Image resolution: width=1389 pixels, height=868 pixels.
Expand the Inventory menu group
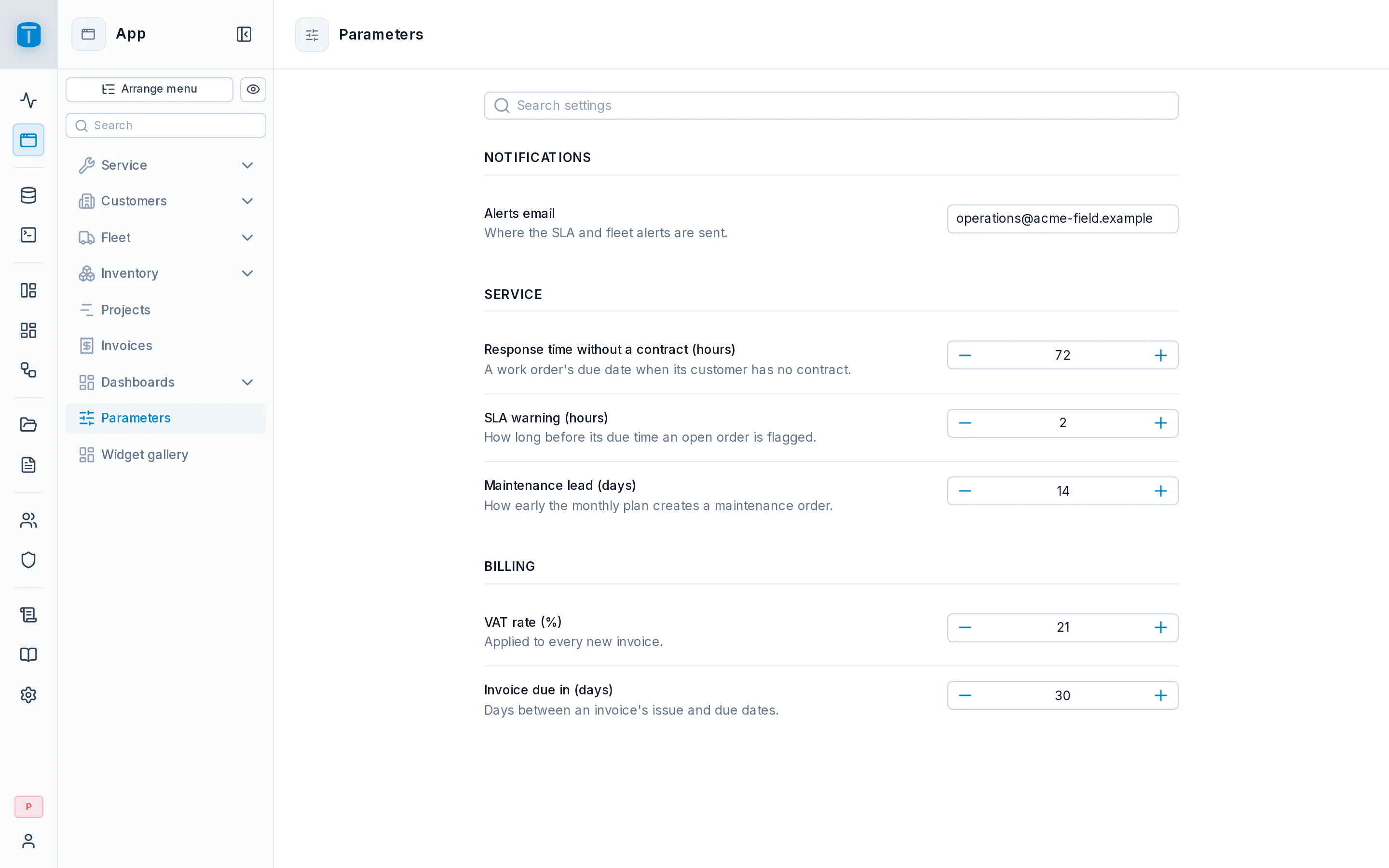166,273
